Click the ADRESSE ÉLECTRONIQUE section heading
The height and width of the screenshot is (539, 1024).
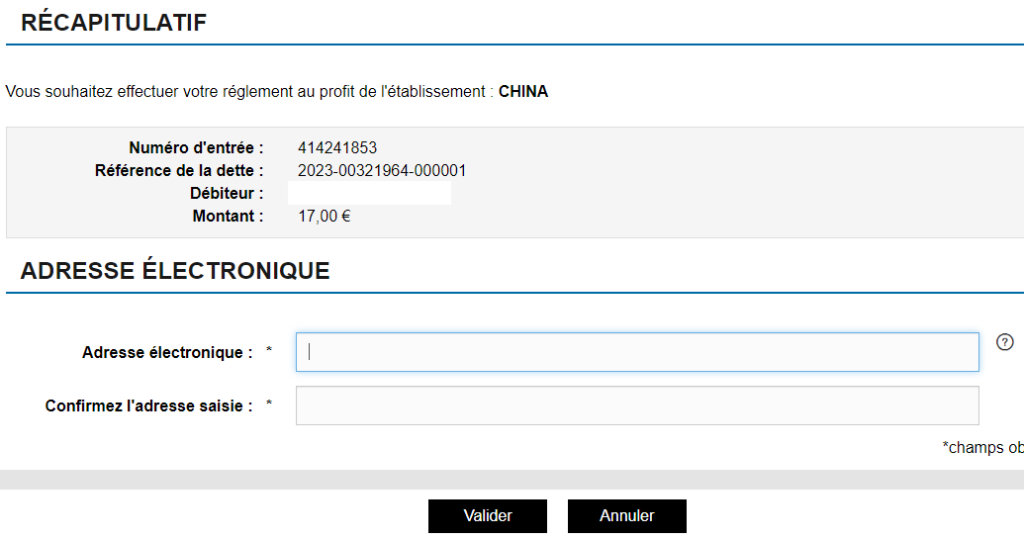point(175,271)
